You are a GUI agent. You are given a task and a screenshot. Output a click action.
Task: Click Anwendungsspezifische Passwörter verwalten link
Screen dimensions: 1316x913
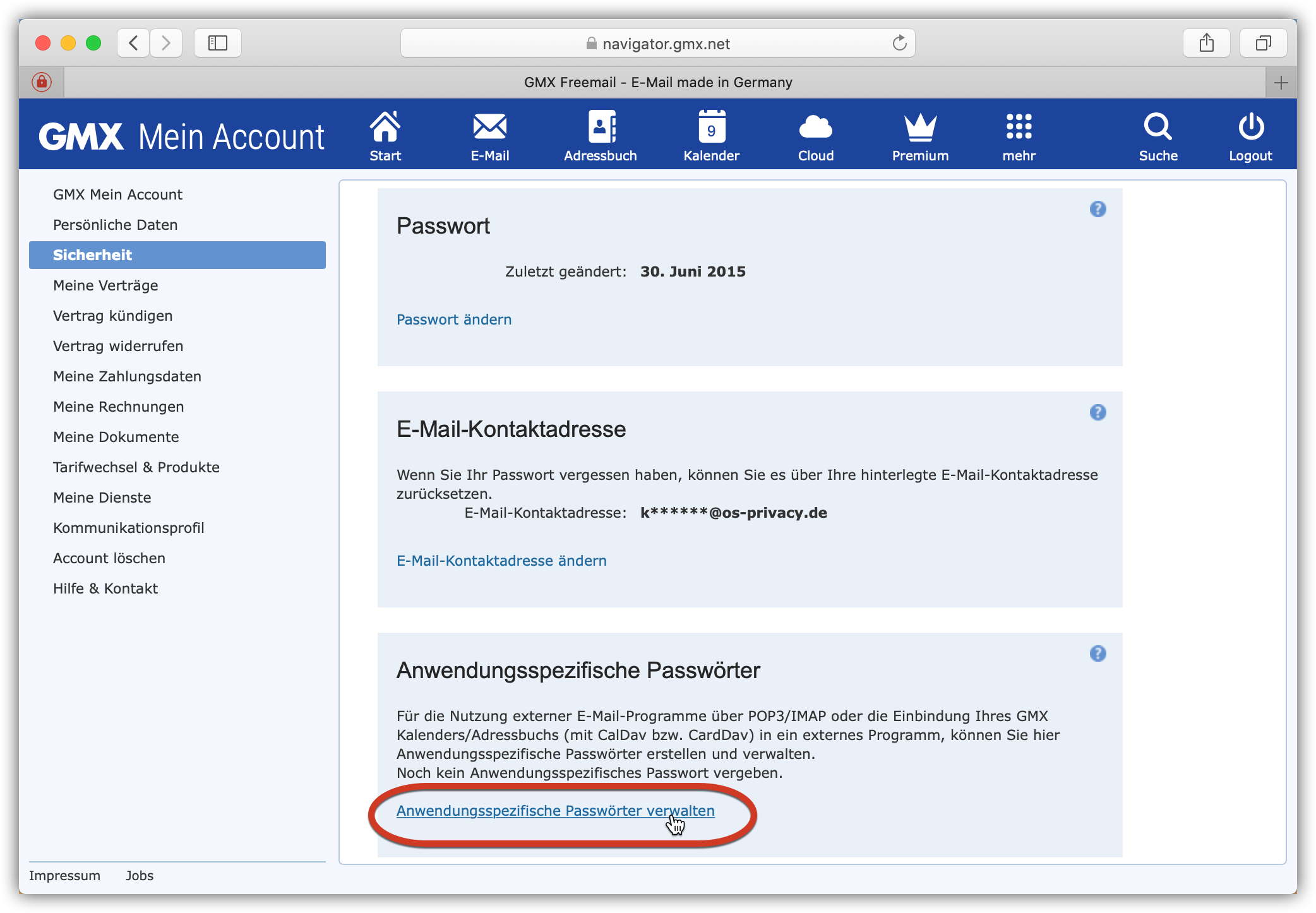[x=556, y=811]
